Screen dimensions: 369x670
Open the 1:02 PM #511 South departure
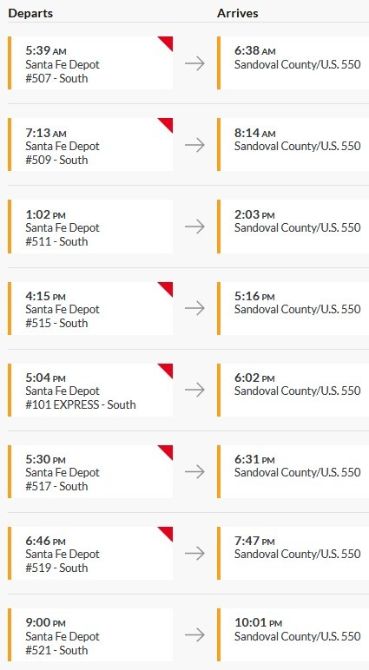point(91,226)
